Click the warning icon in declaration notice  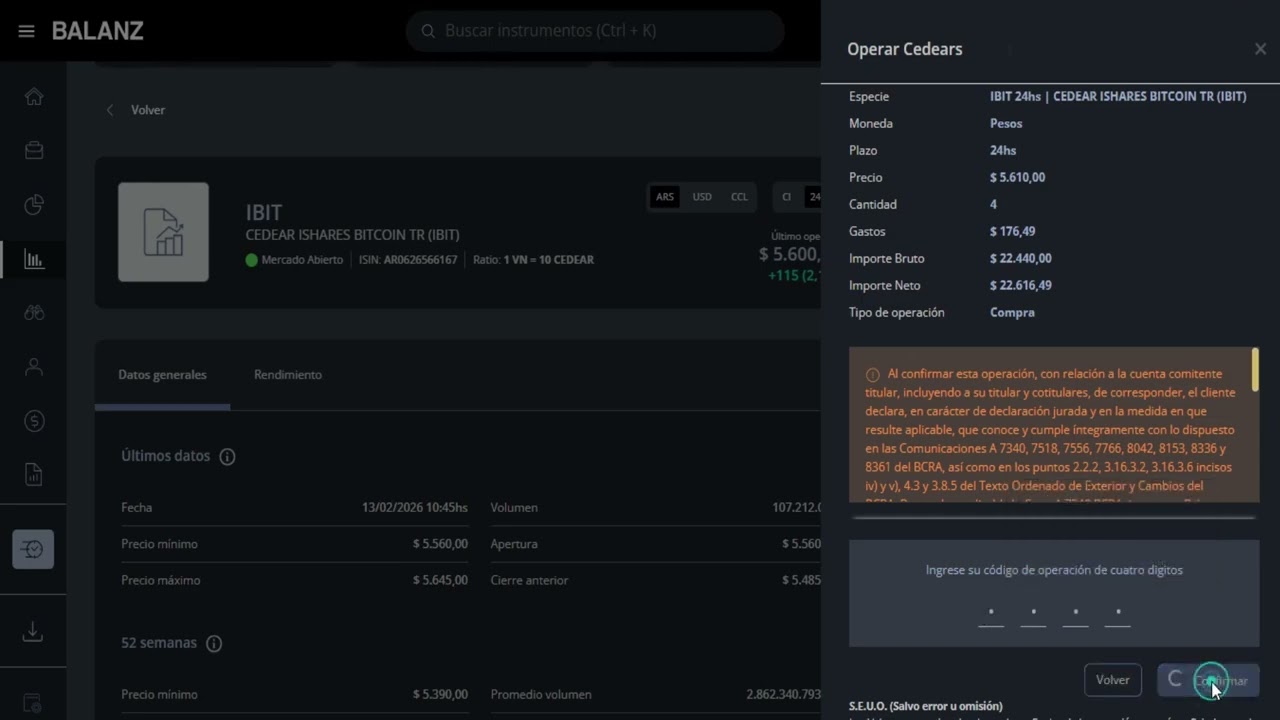click(872, 375)
